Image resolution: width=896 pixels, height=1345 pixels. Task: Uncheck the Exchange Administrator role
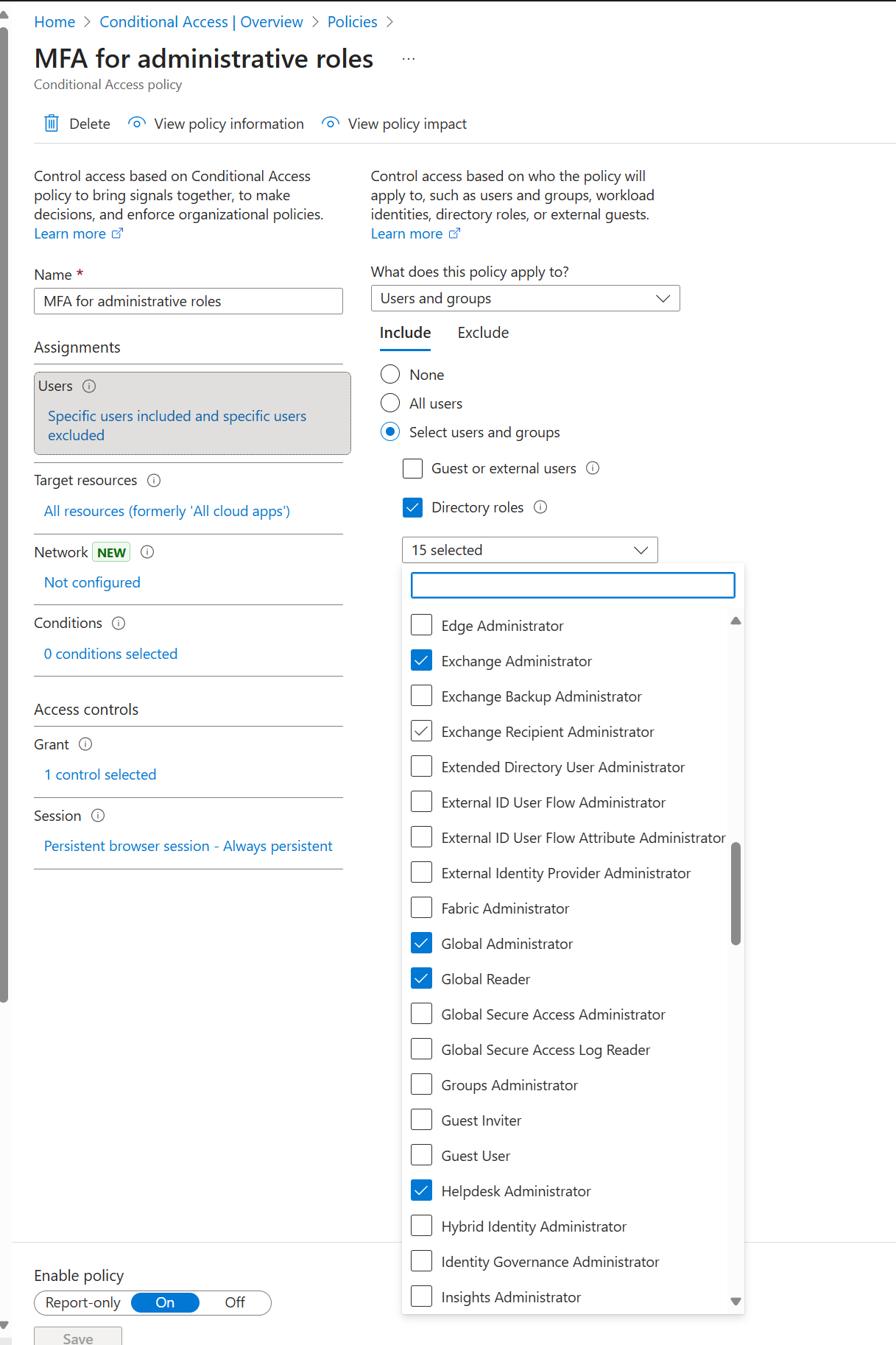click(x=421, y=660)
